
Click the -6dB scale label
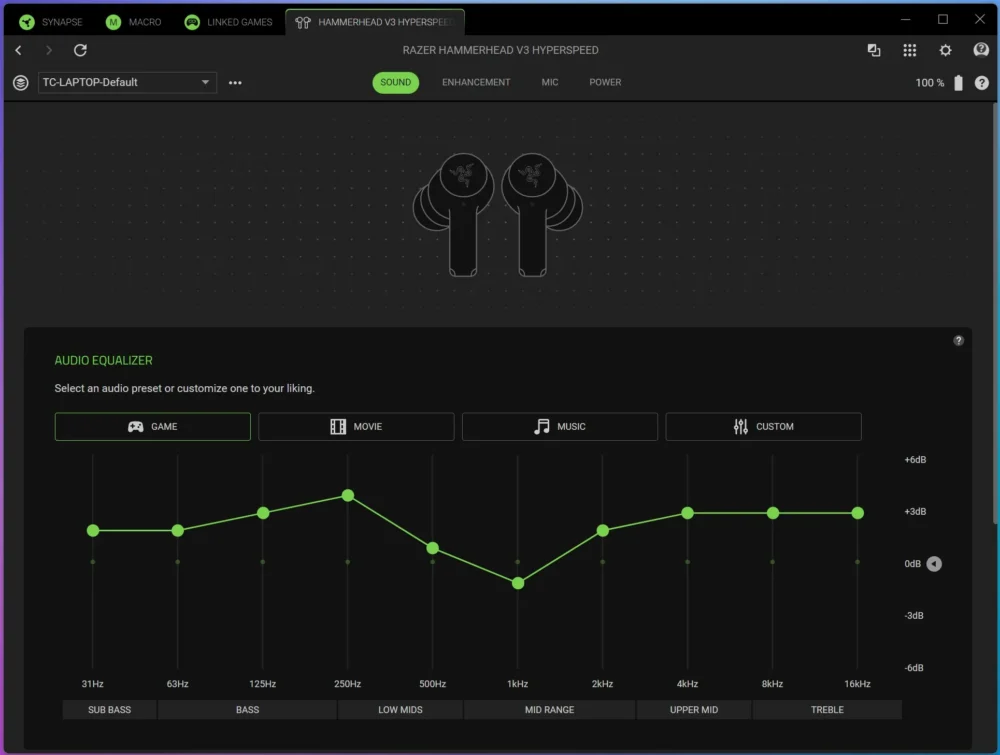click(x=914, y=668)
